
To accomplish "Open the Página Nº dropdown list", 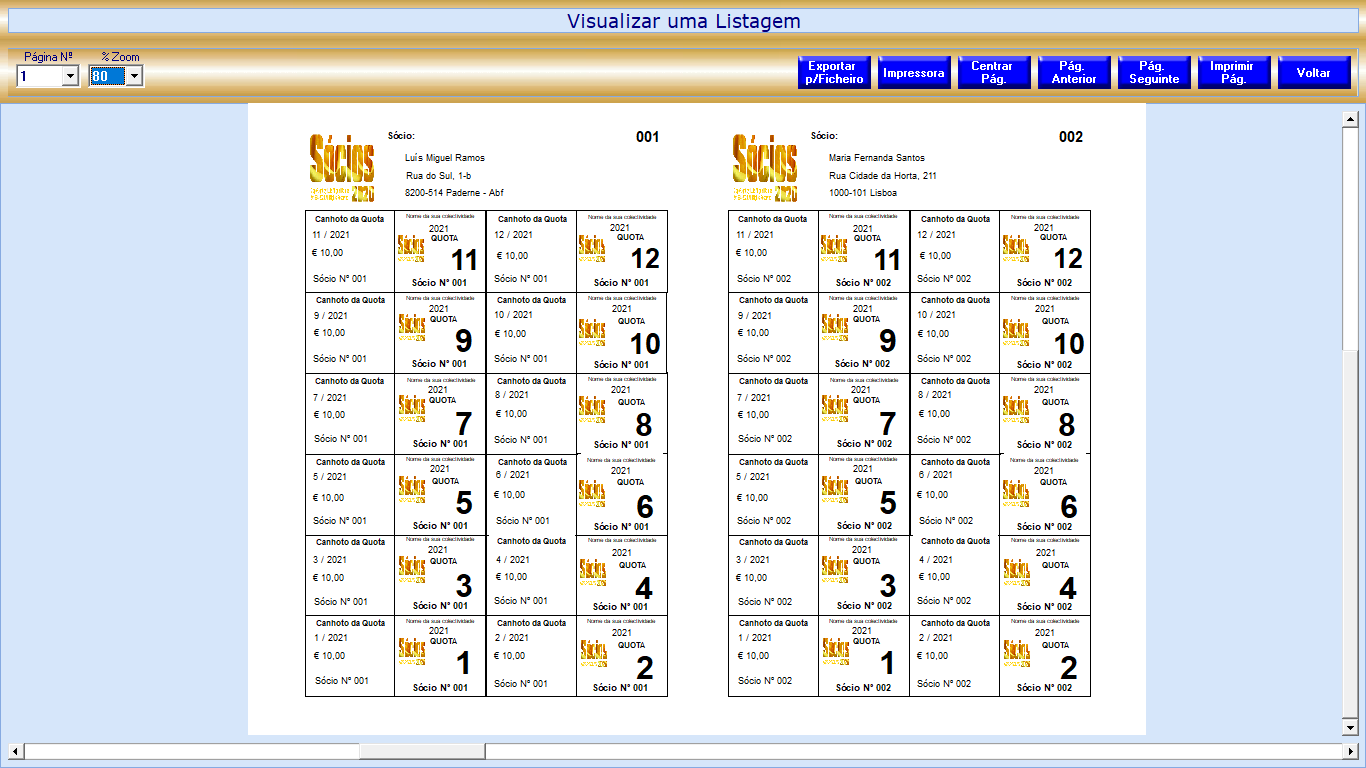I will click(x=70, y=76).
